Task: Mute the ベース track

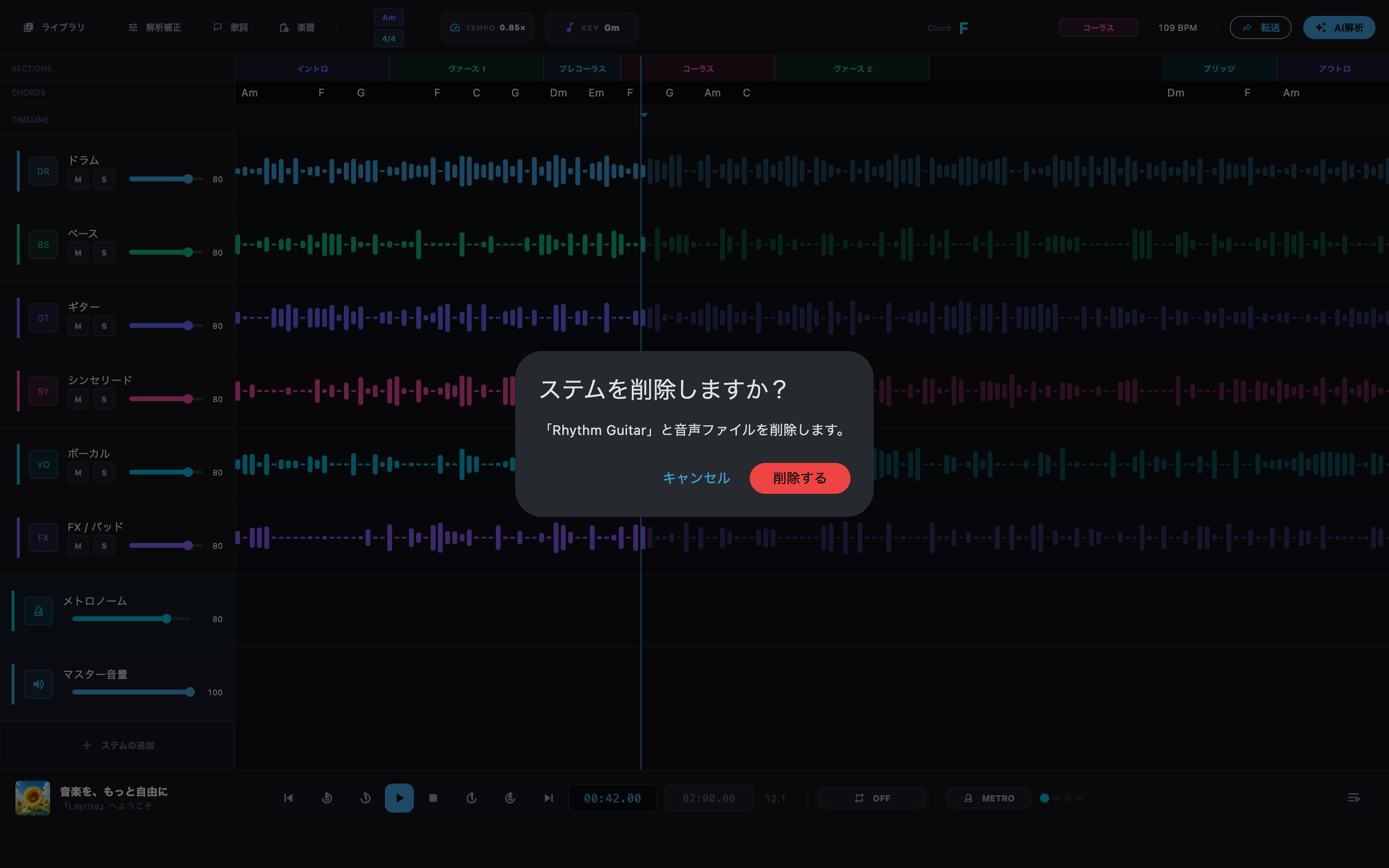Action: (78, 253)
